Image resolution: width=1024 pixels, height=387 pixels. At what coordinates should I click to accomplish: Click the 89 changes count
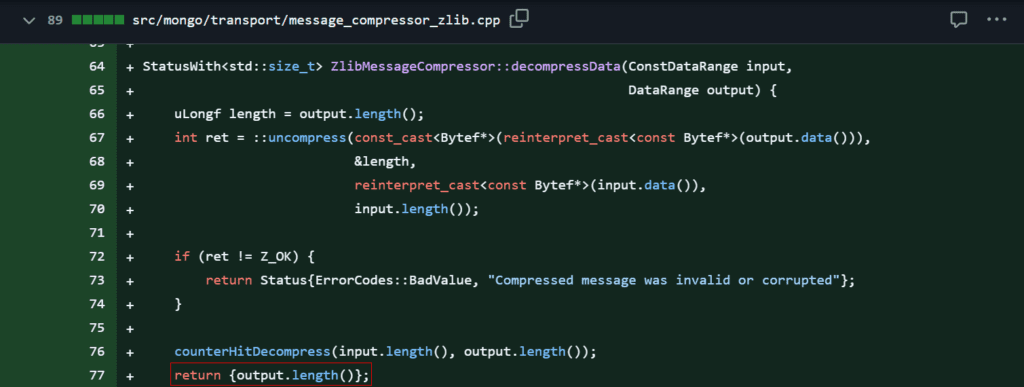55,20
